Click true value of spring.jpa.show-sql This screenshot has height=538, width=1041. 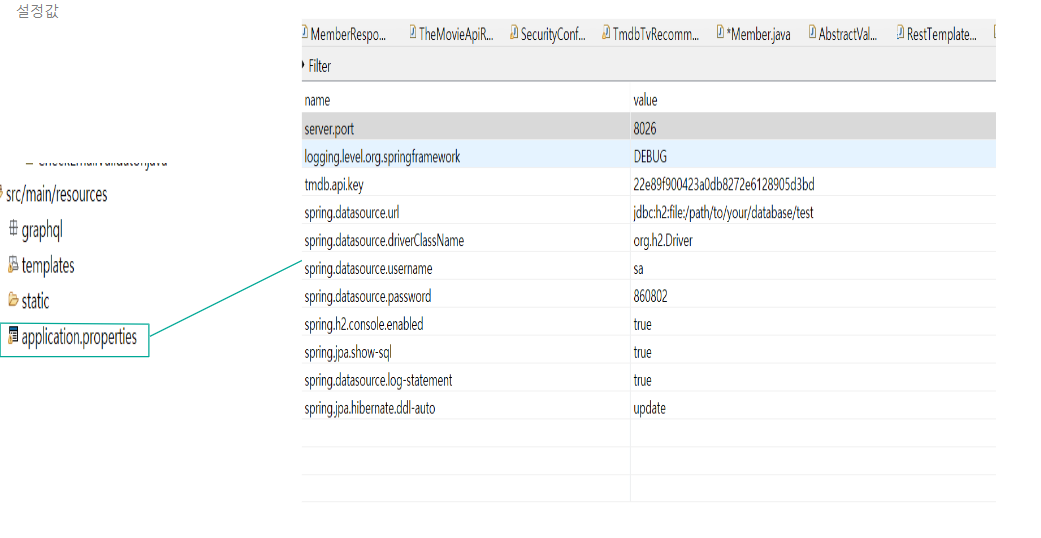(x=642, y=352)
